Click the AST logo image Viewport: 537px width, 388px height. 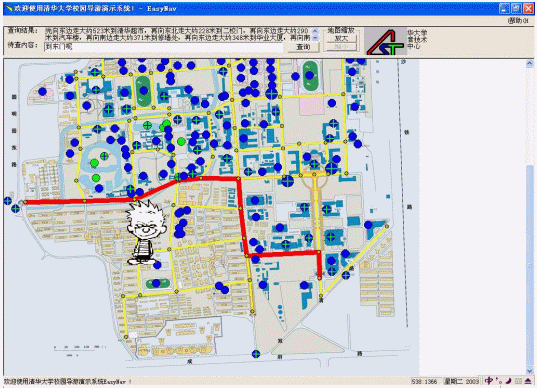(x=385, y=41)
